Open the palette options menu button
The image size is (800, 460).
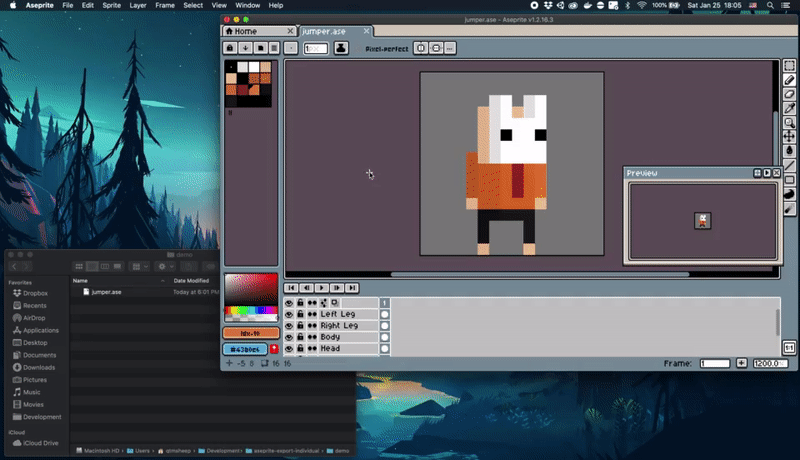click(274, 48)
